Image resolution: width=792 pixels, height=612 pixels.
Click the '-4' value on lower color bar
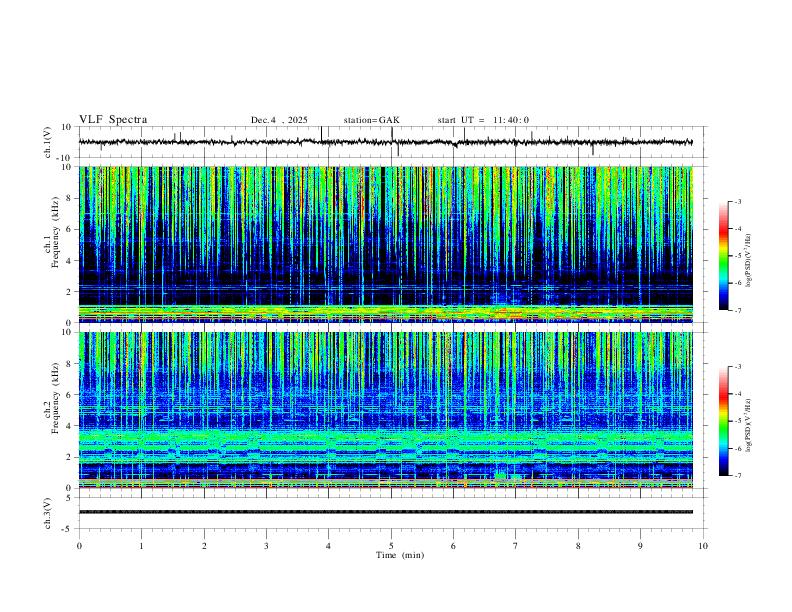(737, 394)
